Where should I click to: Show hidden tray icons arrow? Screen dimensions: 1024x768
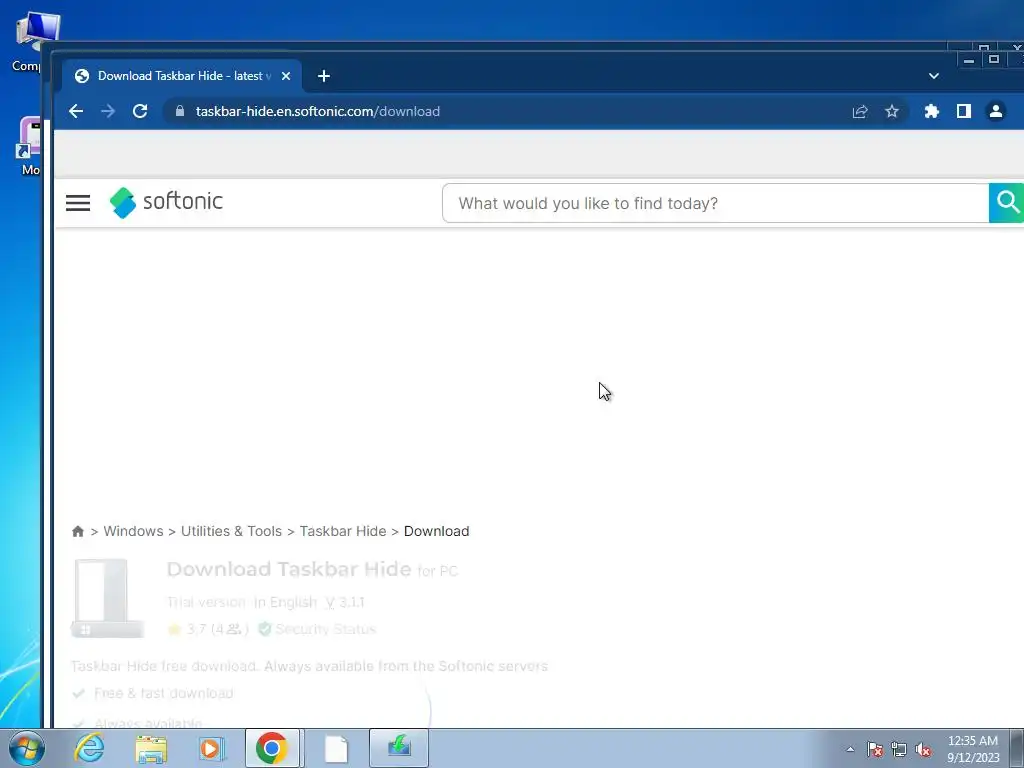coord(850,749)
